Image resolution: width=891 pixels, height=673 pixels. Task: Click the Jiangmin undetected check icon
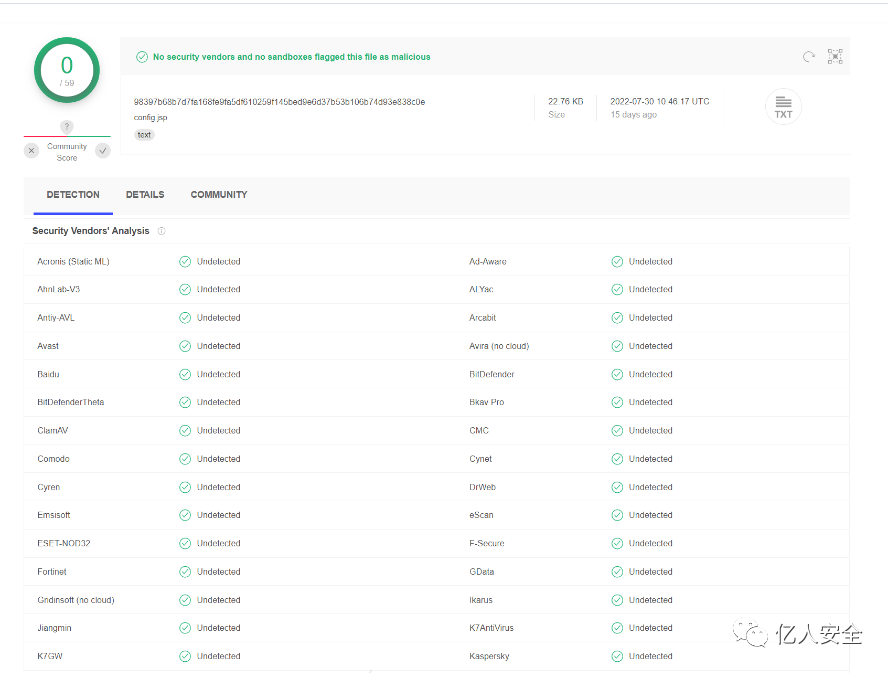(x=185, y=628)
